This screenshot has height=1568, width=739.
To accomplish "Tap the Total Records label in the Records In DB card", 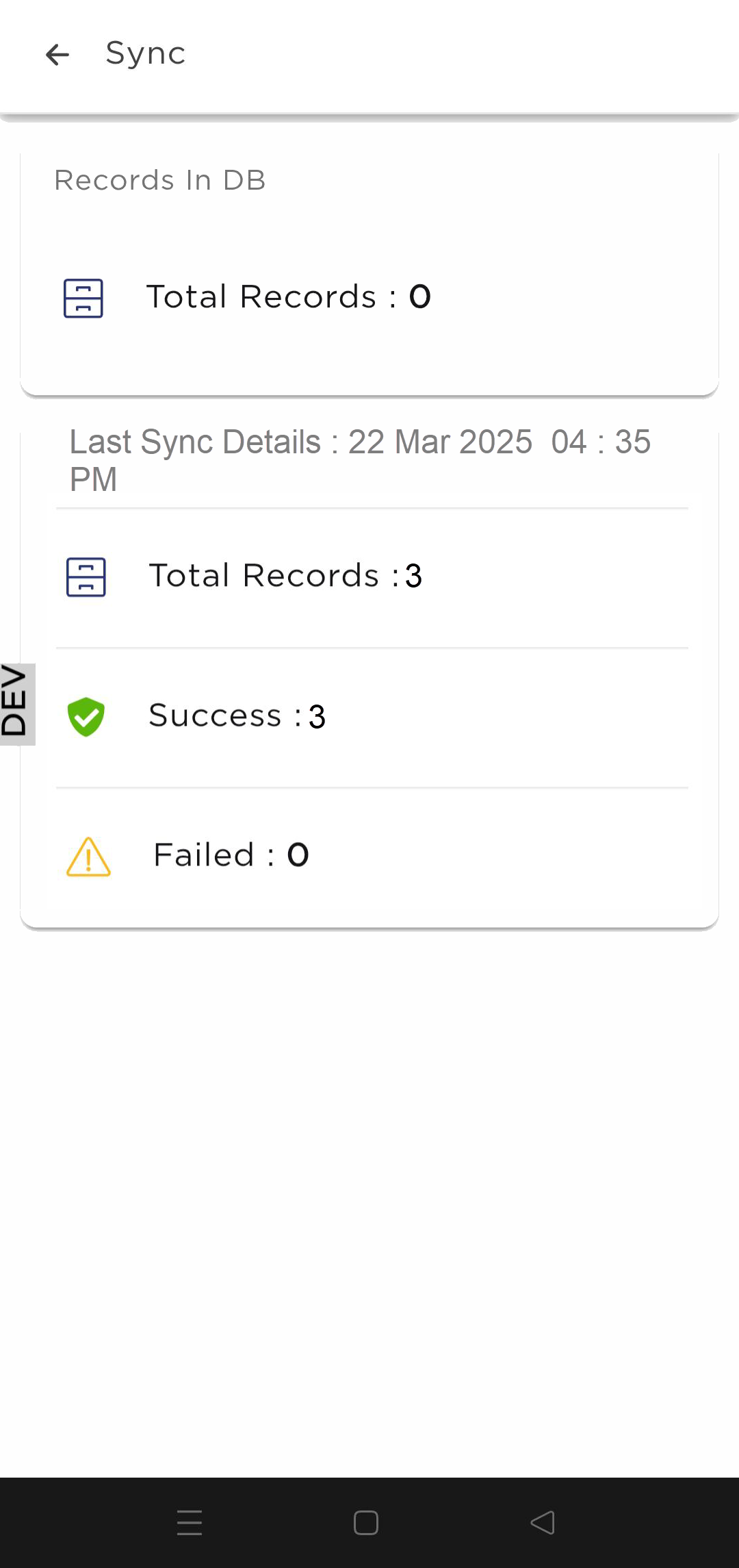I will (x=261, y=297).
